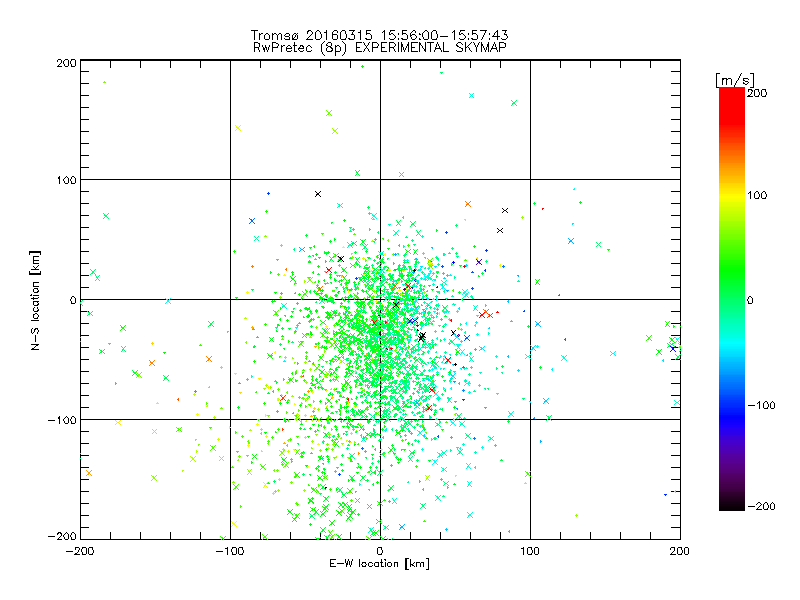Click the x-axis tick label 100
Screen dimensions: 800x600
click(530, 551)
